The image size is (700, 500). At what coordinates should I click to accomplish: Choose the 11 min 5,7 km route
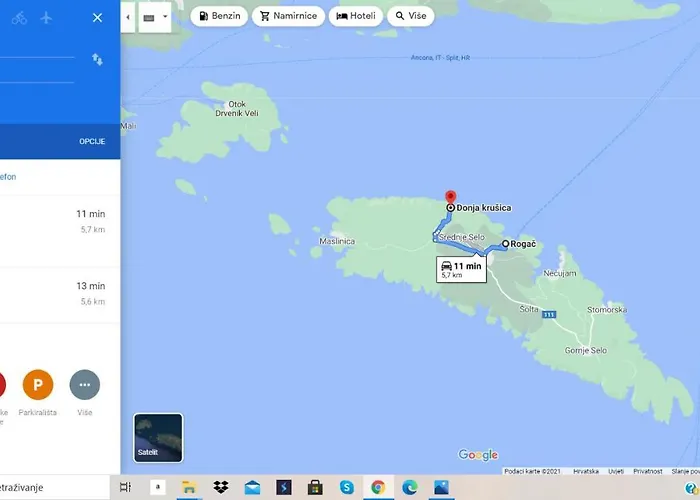[x=60, y=221]
